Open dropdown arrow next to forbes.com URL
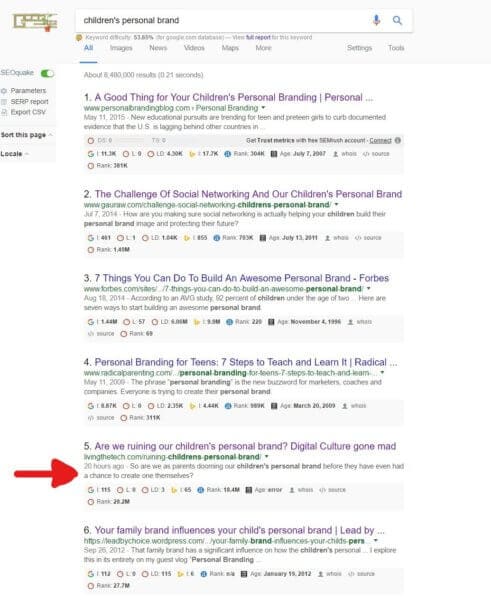 tap(369, 289)
